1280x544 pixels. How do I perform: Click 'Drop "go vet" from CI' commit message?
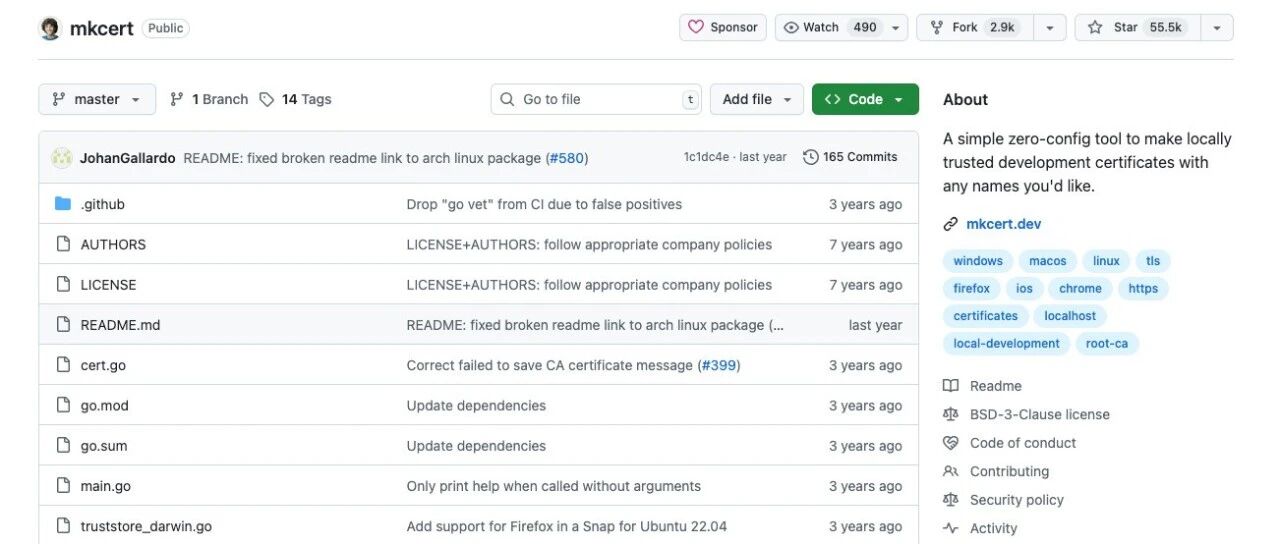[544, 204]
